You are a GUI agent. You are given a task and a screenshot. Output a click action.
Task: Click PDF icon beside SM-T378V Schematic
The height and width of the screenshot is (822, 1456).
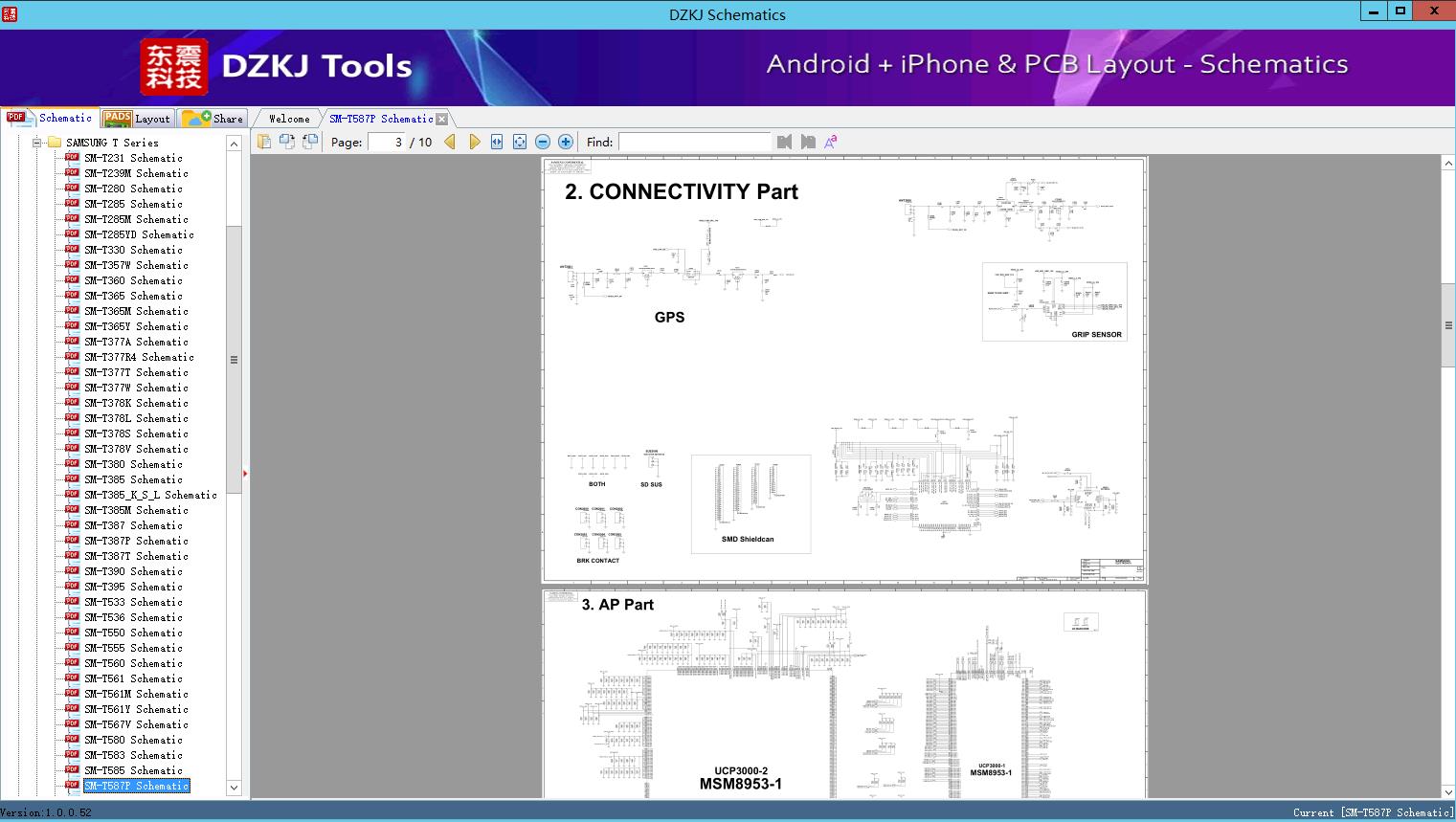(x=72, y=449)
